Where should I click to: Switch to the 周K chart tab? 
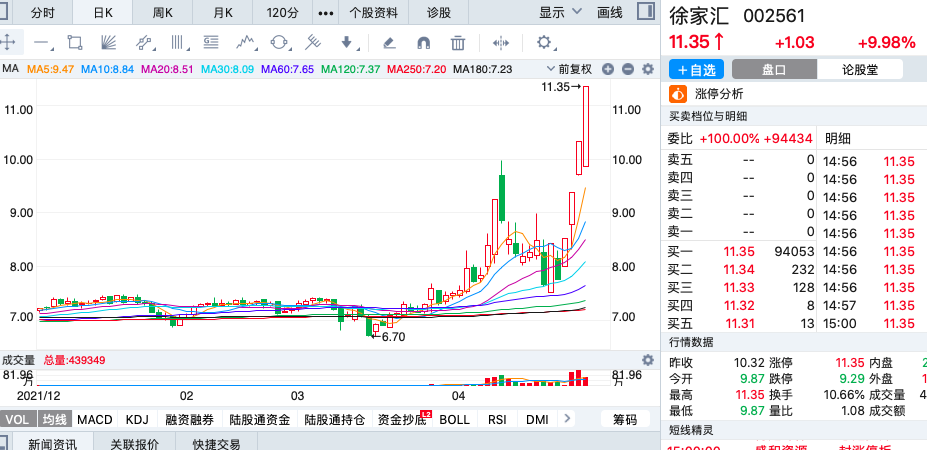click(162, 13)
